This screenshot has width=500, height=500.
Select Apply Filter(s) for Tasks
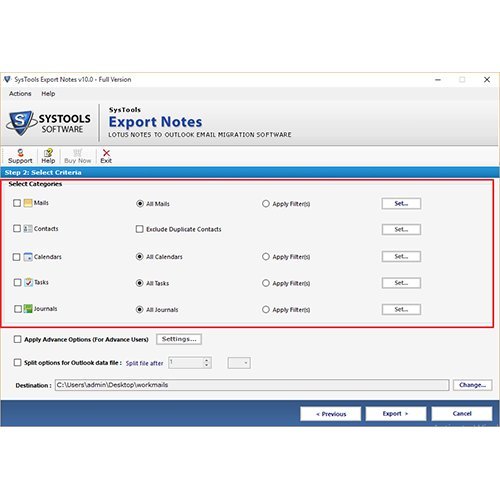tap(266, 283)
